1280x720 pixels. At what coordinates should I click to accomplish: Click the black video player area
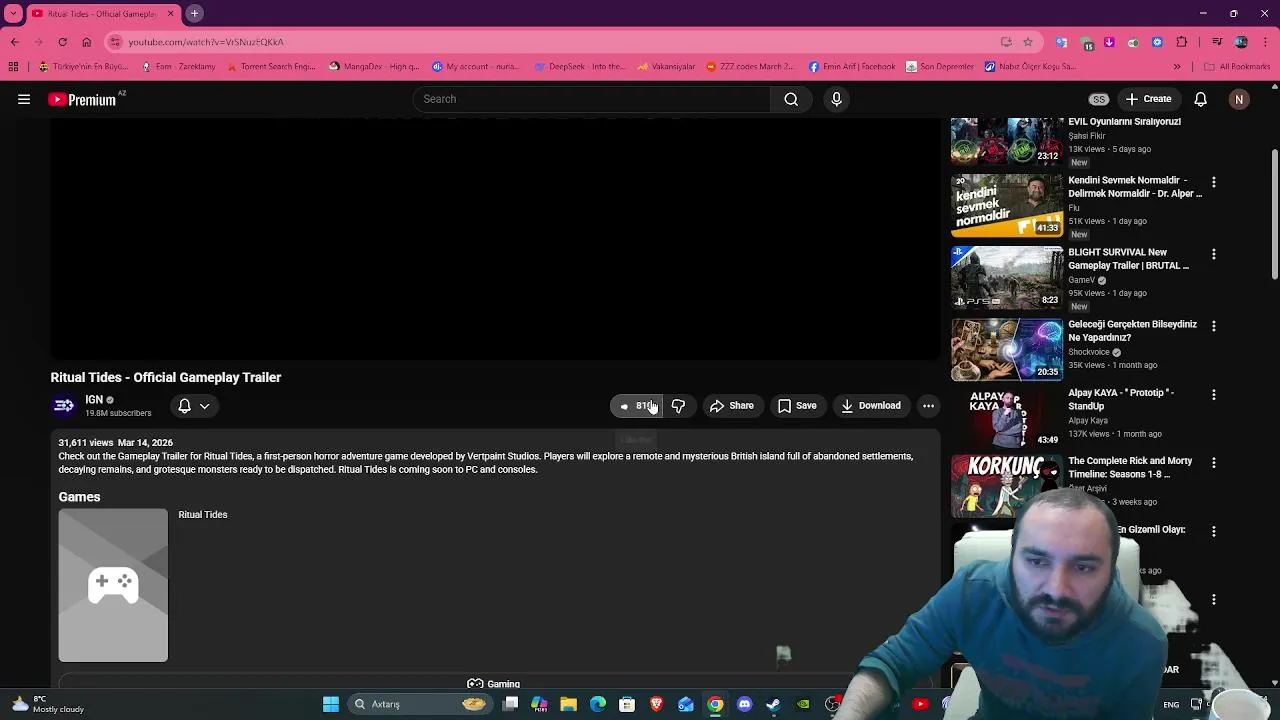point(495,238)
